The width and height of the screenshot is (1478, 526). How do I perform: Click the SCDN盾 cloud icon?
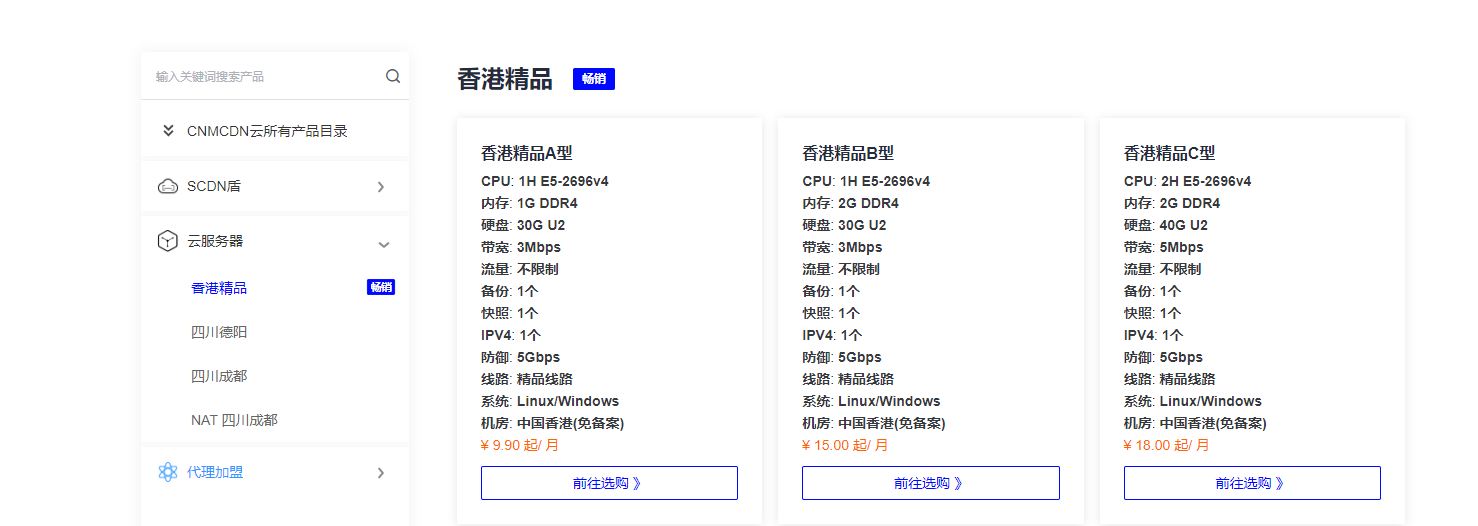point(168,186)
